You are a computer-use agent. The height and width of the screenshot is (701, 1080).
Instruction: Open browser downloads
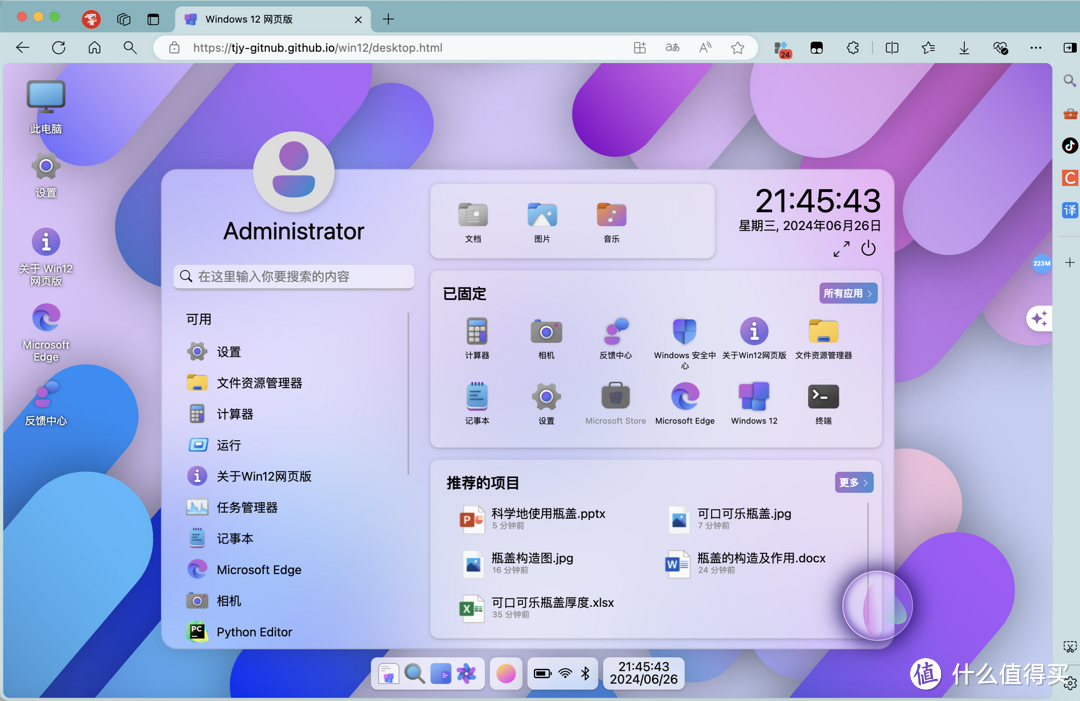click(964, 48)
